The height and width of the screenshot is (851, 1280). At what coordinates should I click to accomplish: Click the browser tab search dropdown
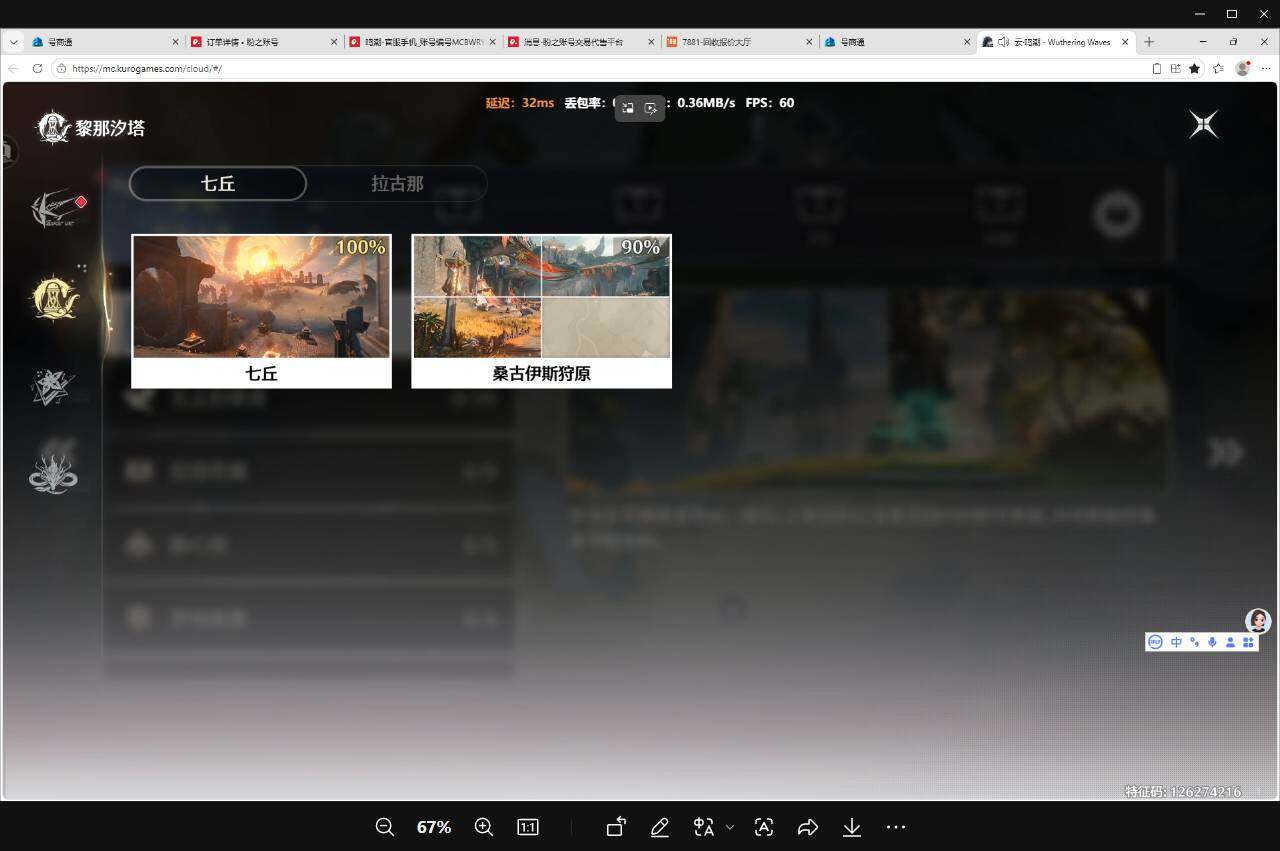tap(13, 42)
